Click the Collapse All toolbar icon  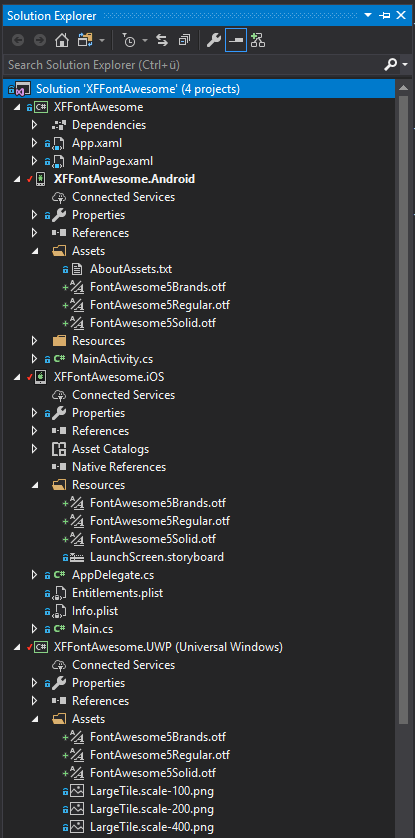coord(185,40)
